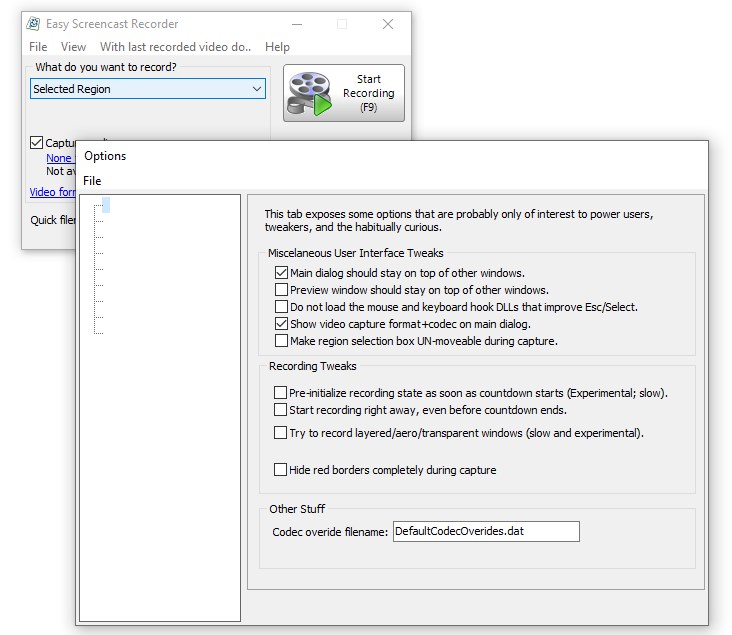Check Do not load mouse and keyboard hook DLLs

tap(281, 307)
